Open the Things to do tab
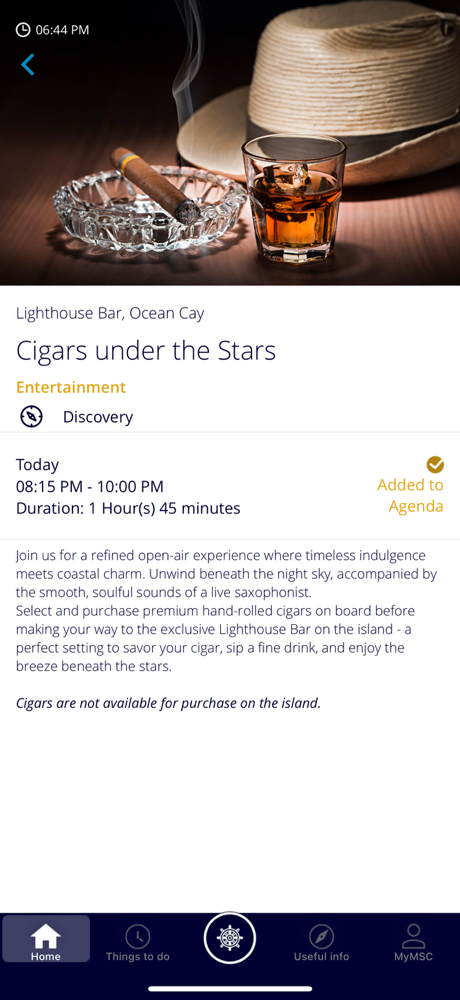 point(138,939)
